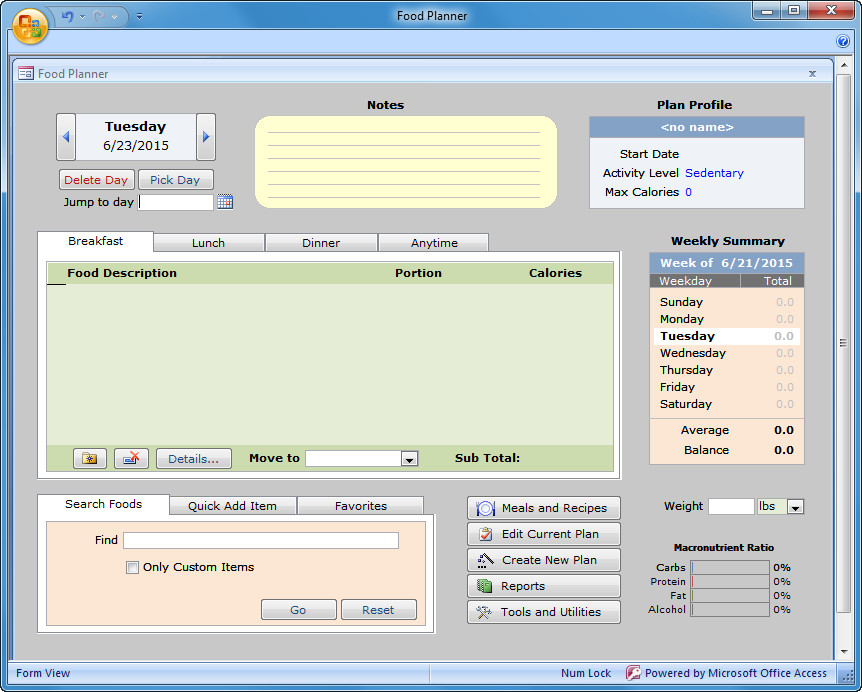This screenshot has width=862, height=692.
Task: Open the Undo history dropdown arrow
Action: (82, 17)
